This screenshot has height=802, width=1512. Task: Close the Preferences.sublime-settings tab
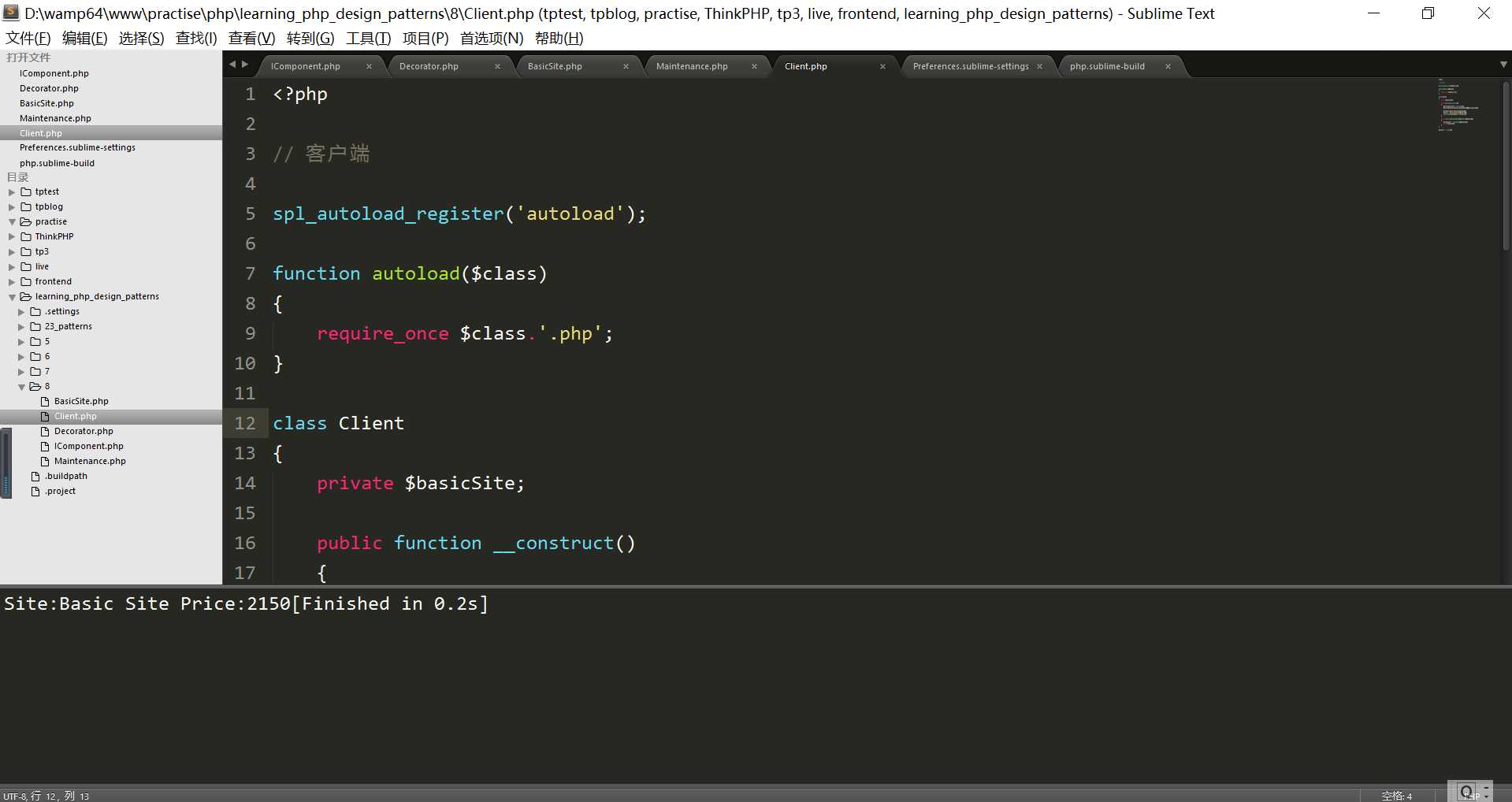(x=1039, y=66)
